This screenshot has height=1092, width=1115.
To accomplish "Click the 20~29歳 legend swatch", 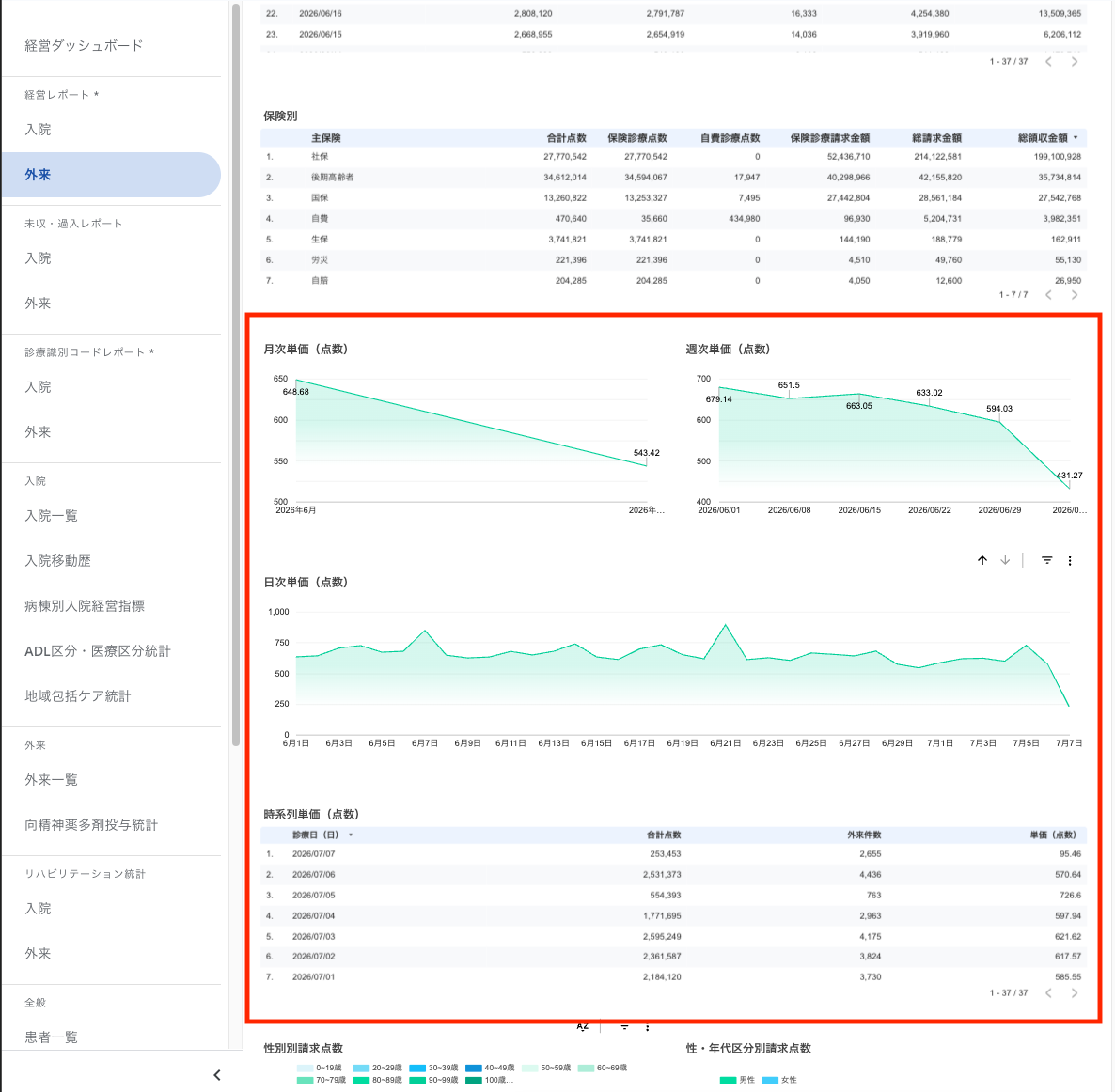I will (x=361, y=1068).
